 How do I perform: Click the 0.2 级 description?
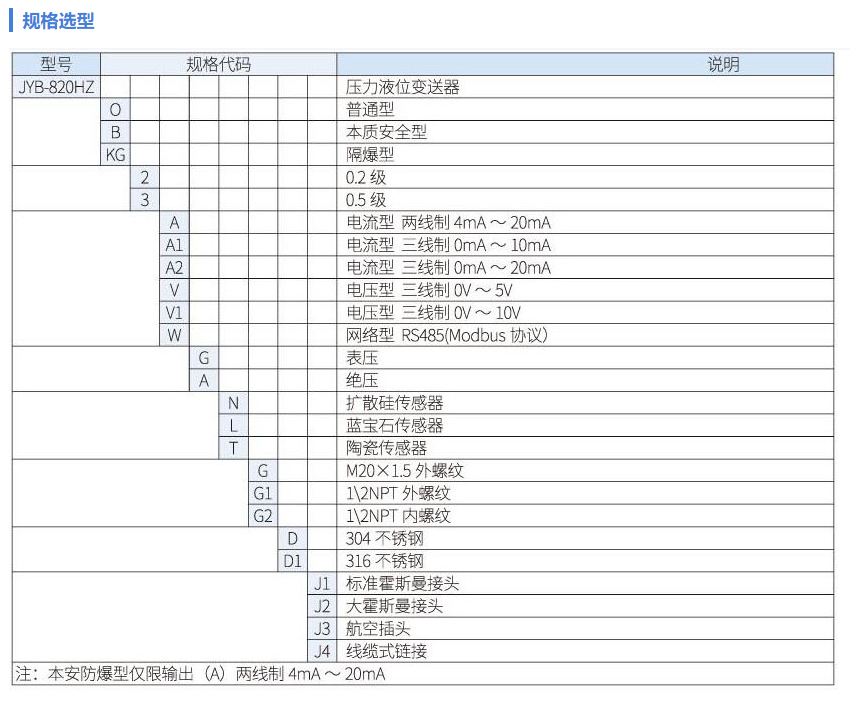point(366,177)
